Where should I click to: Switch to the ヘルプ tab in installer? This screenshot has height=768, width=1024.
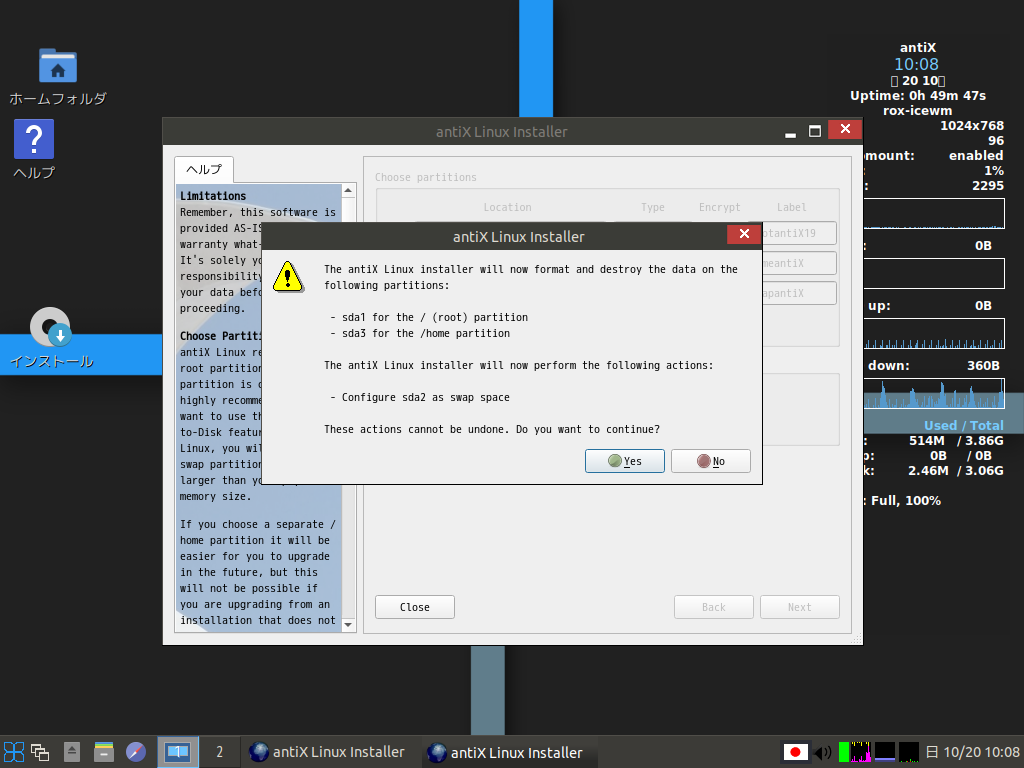point(204,170)
